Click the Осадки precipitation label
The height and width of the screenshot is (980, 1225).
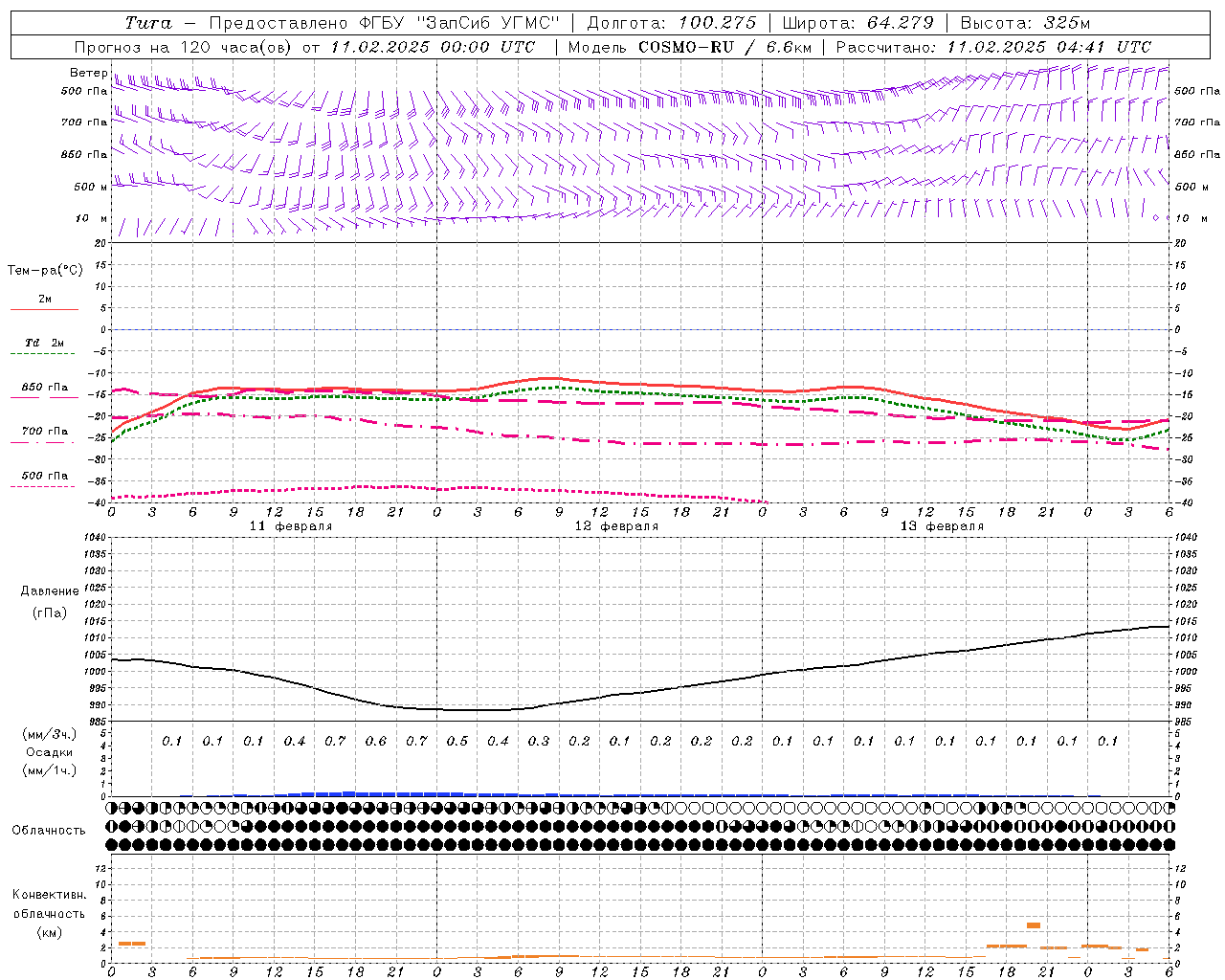49,752
